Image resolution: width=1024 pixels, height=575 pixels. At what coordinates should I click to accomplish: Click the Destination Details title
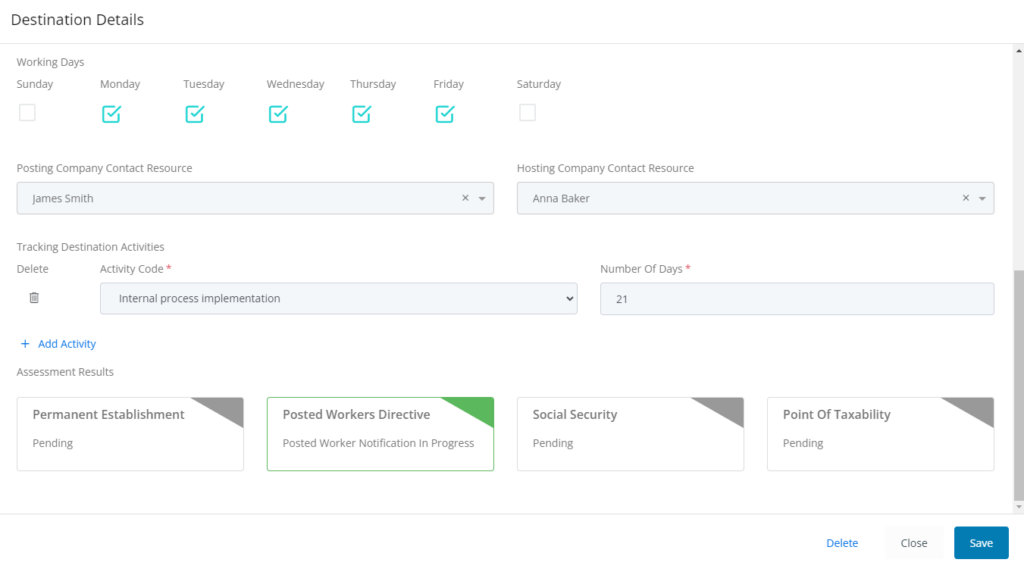coord(77,20)
